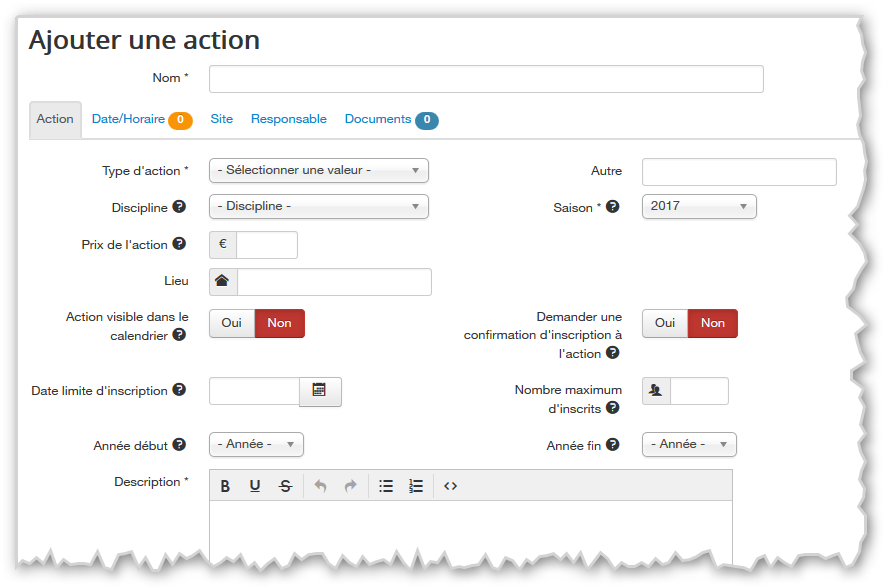The image size is (883, 587).
Task: Click help icon beside Prix de l'action
Action: (x=179, y=243)
